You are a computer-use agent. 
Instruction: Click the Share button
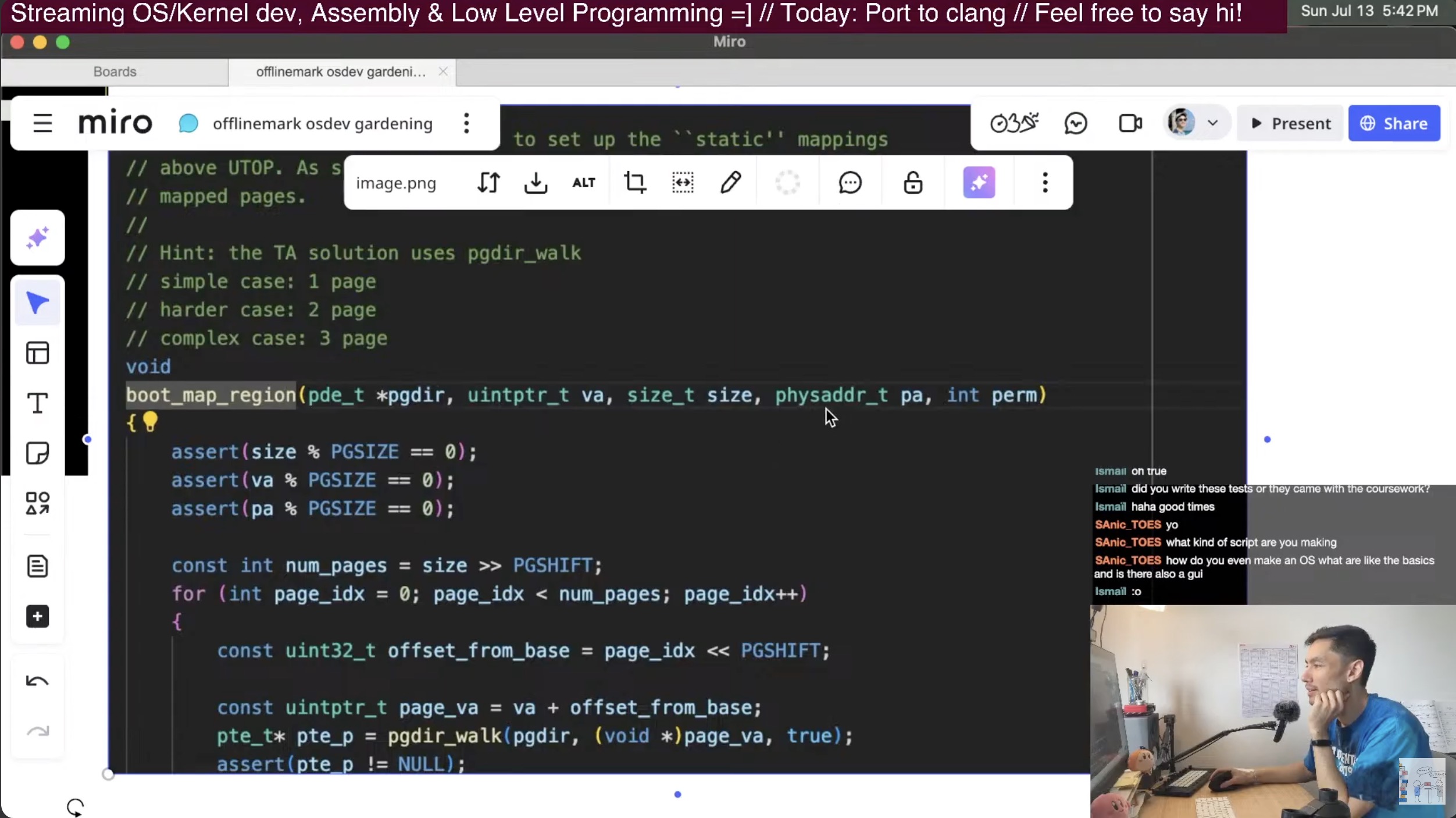tap(1394, 123)
